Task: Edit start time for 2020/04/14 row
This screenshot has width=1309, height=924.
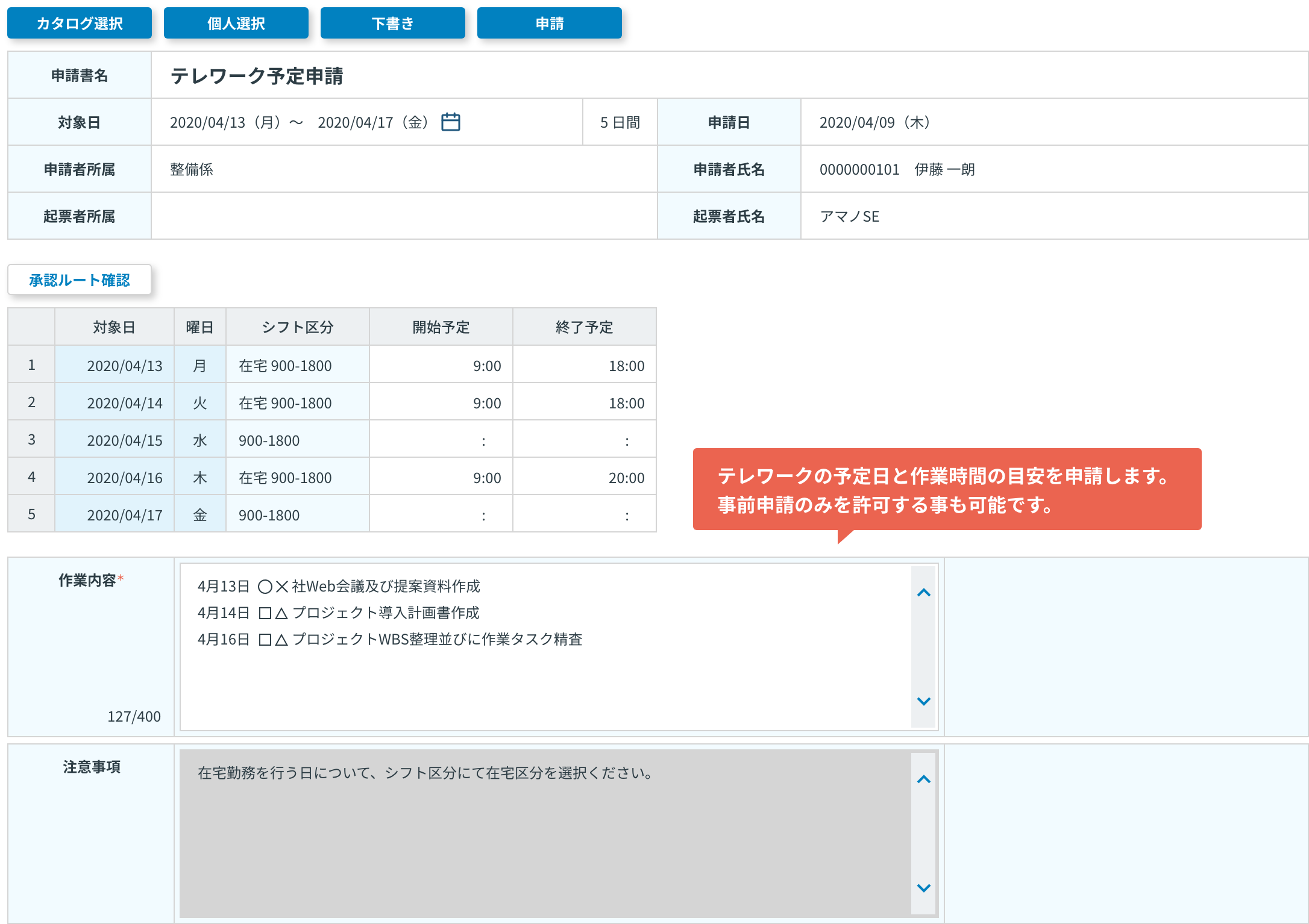Action: tap(441, 402)
